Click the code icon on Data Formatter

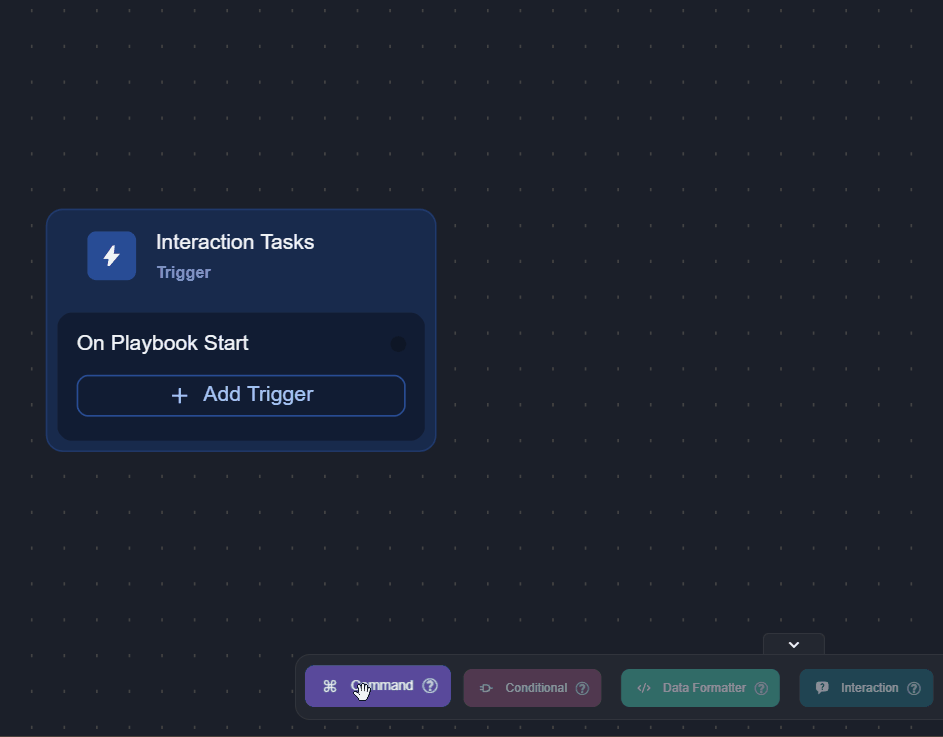click(x=645, y=688)
